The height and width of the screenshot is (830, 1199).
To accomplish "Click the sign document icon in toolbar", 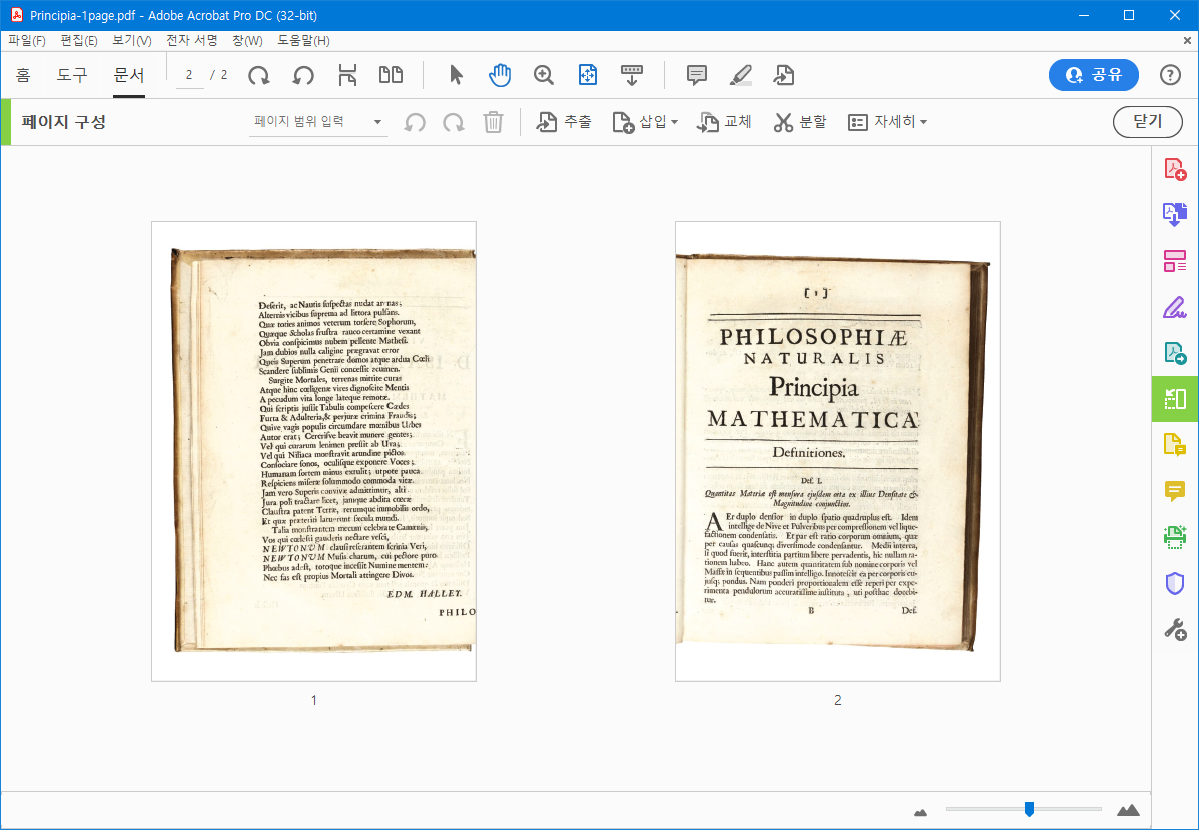I will point(784,75).
